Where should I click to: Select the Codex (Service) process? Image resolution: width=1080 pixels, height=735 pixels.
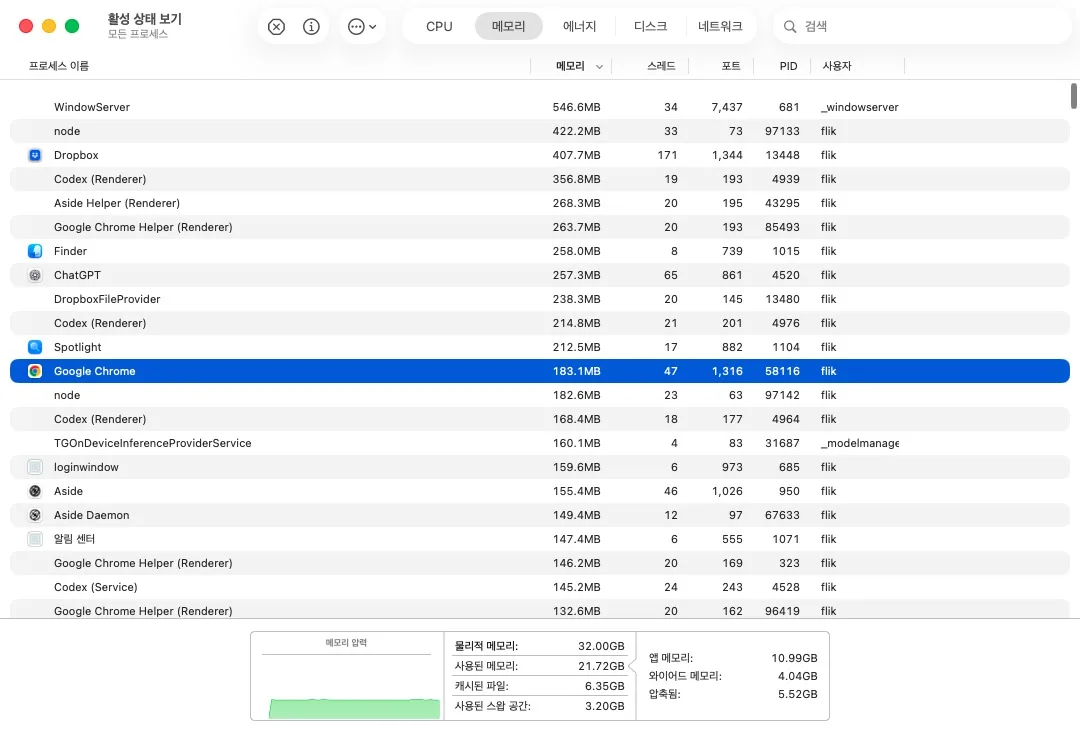click(539, 587)
